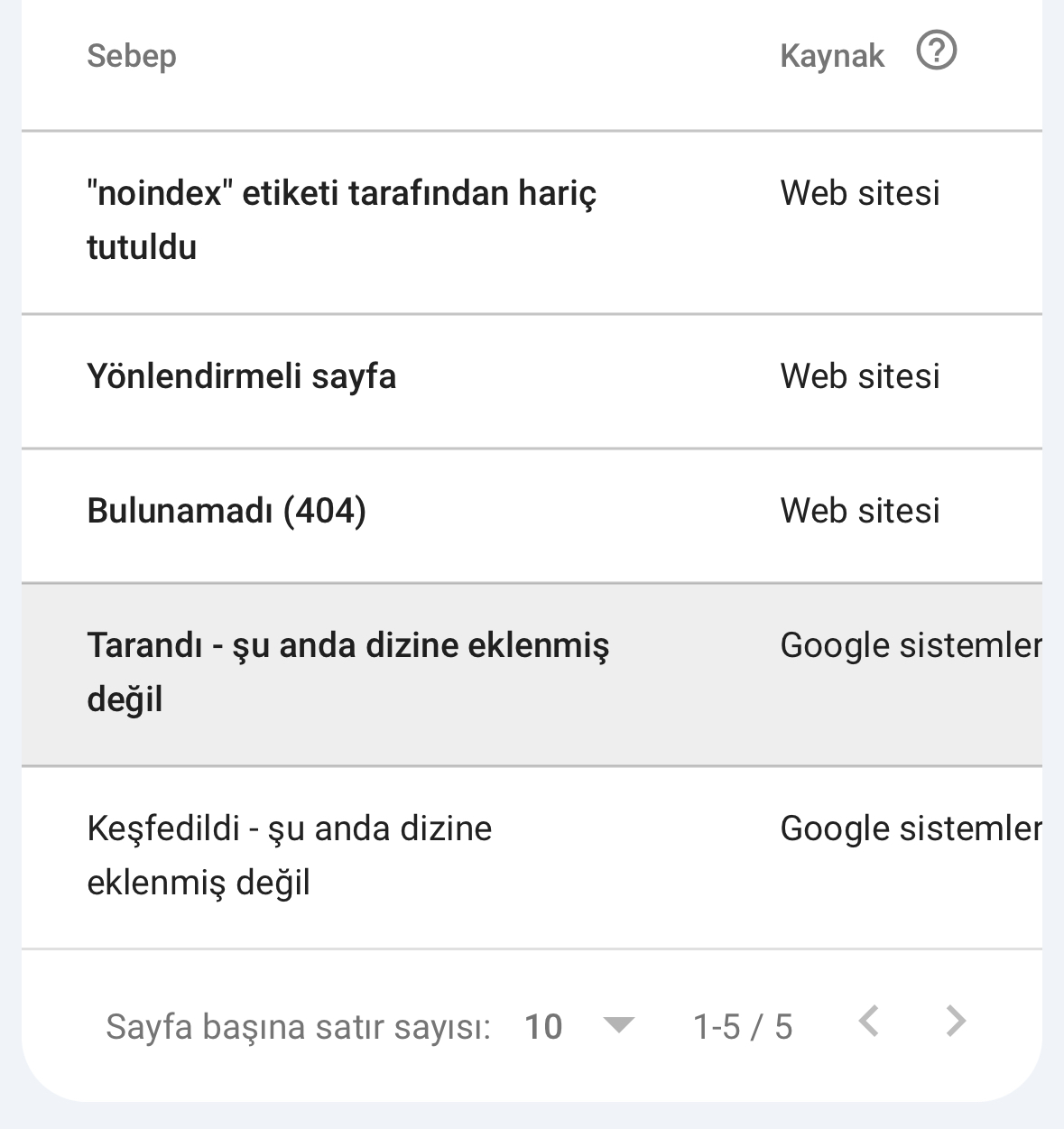Click the help icon beside Kaynak

pos(936,51)
